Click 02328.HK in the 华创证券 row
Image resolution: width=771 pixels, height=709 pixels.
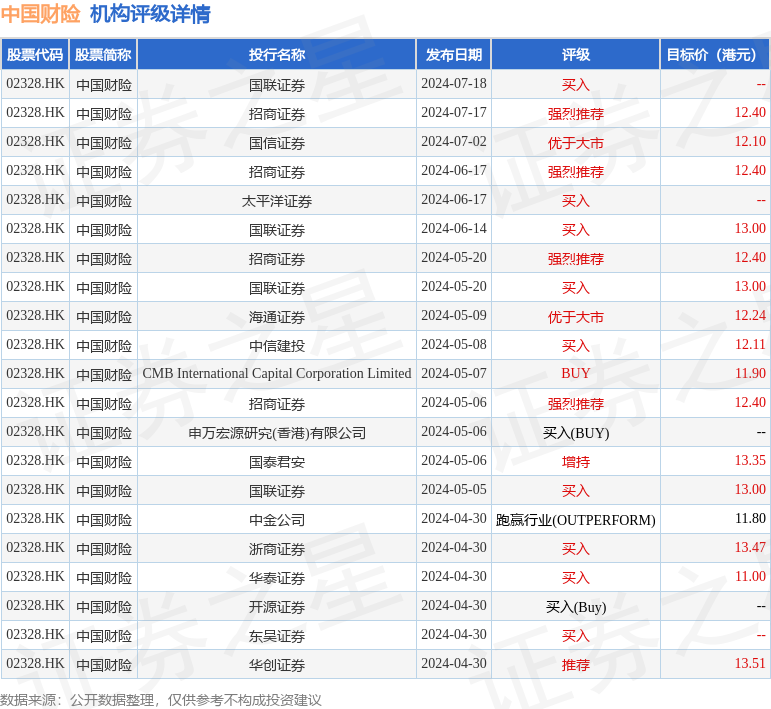coord(35,664)
